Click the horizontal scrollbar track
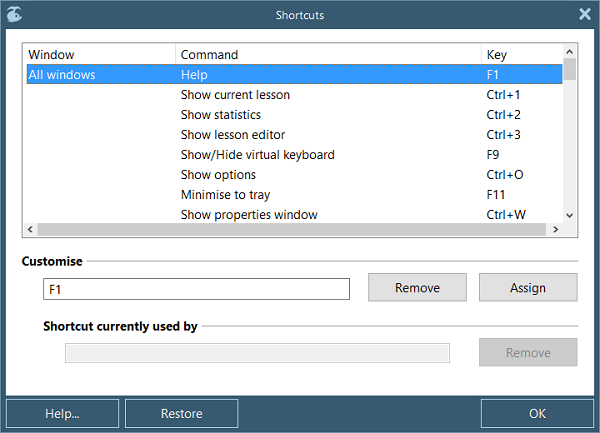 292,229
